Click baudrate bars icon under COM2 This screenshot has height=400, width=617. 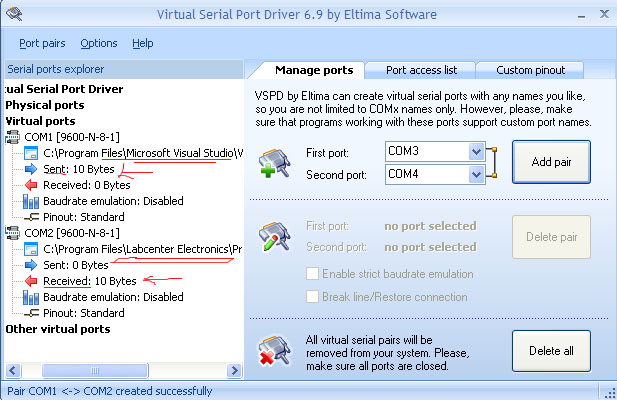pyautogui.click(x=31, y=297)
